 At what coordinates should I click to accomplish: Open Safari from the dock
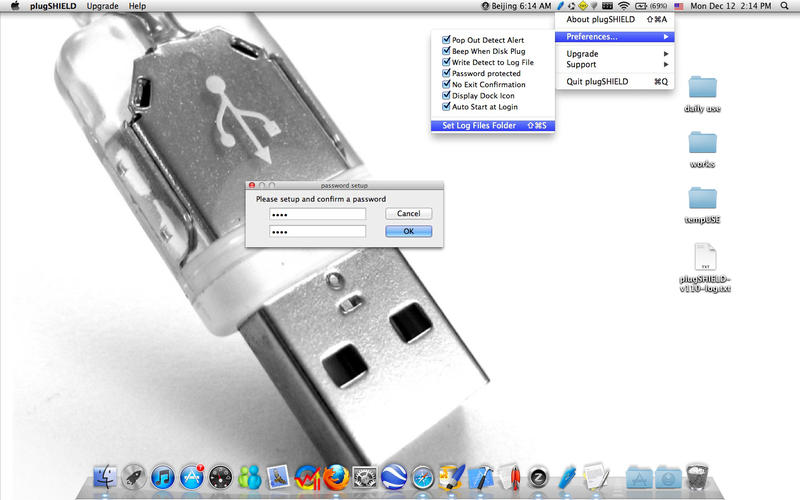pyautogui.click(x=423, y=478)
